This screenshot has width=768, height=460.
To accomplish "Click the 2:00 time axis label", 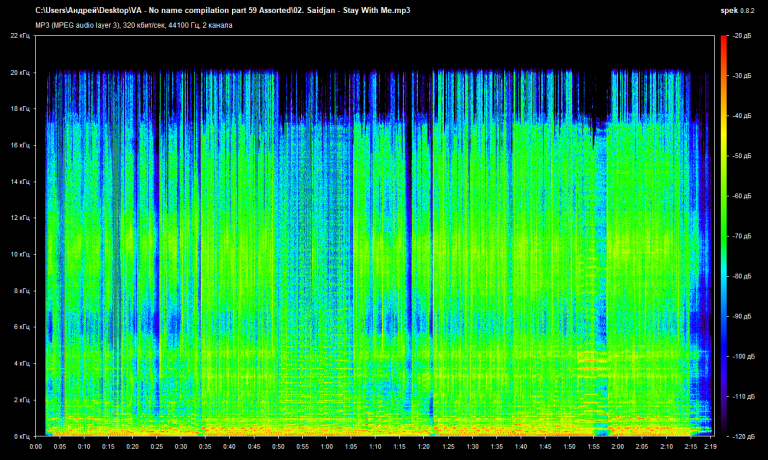I will pos(618,447).
